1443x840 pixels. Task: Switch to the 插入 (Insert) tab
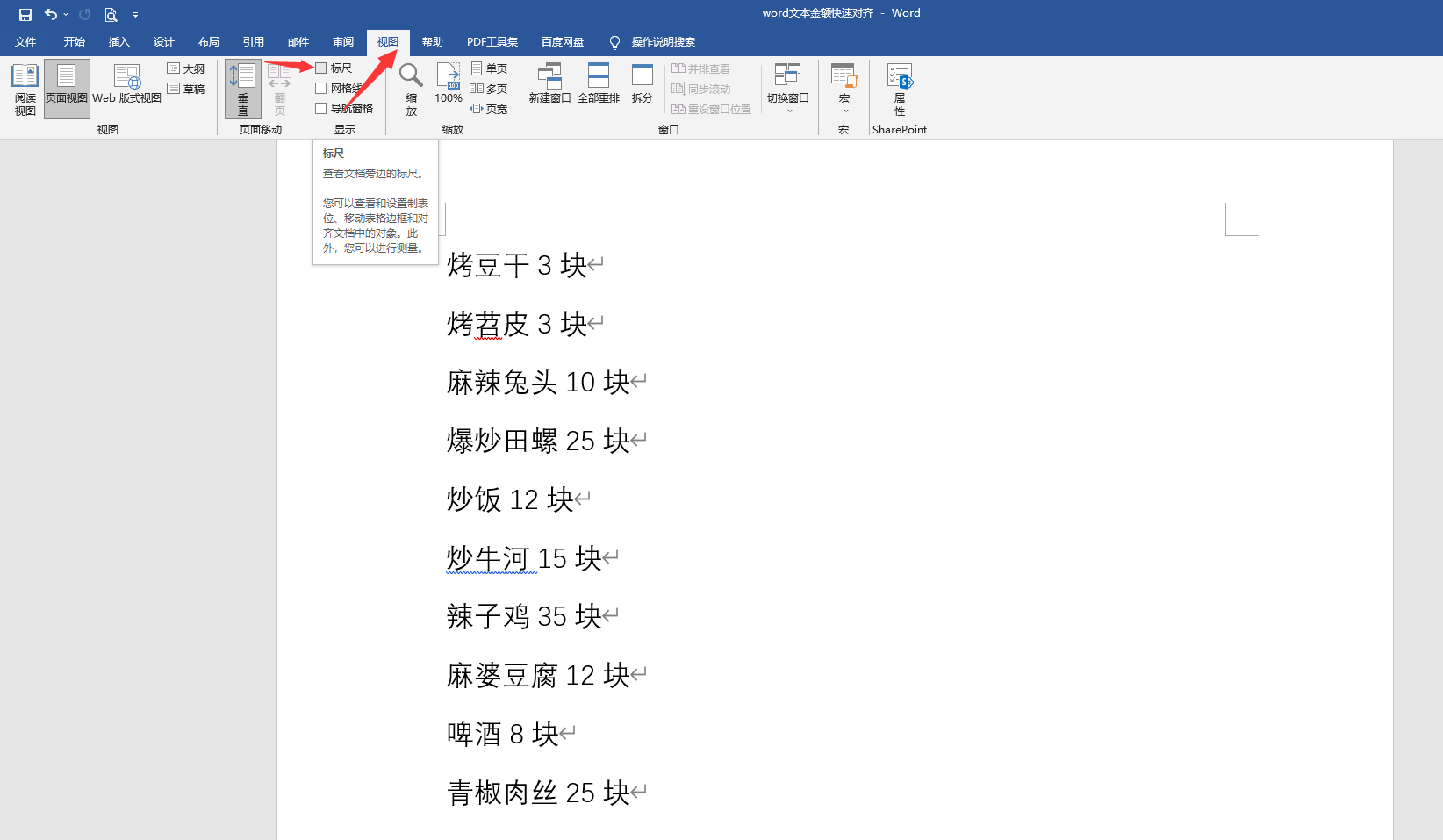point(118,42)
